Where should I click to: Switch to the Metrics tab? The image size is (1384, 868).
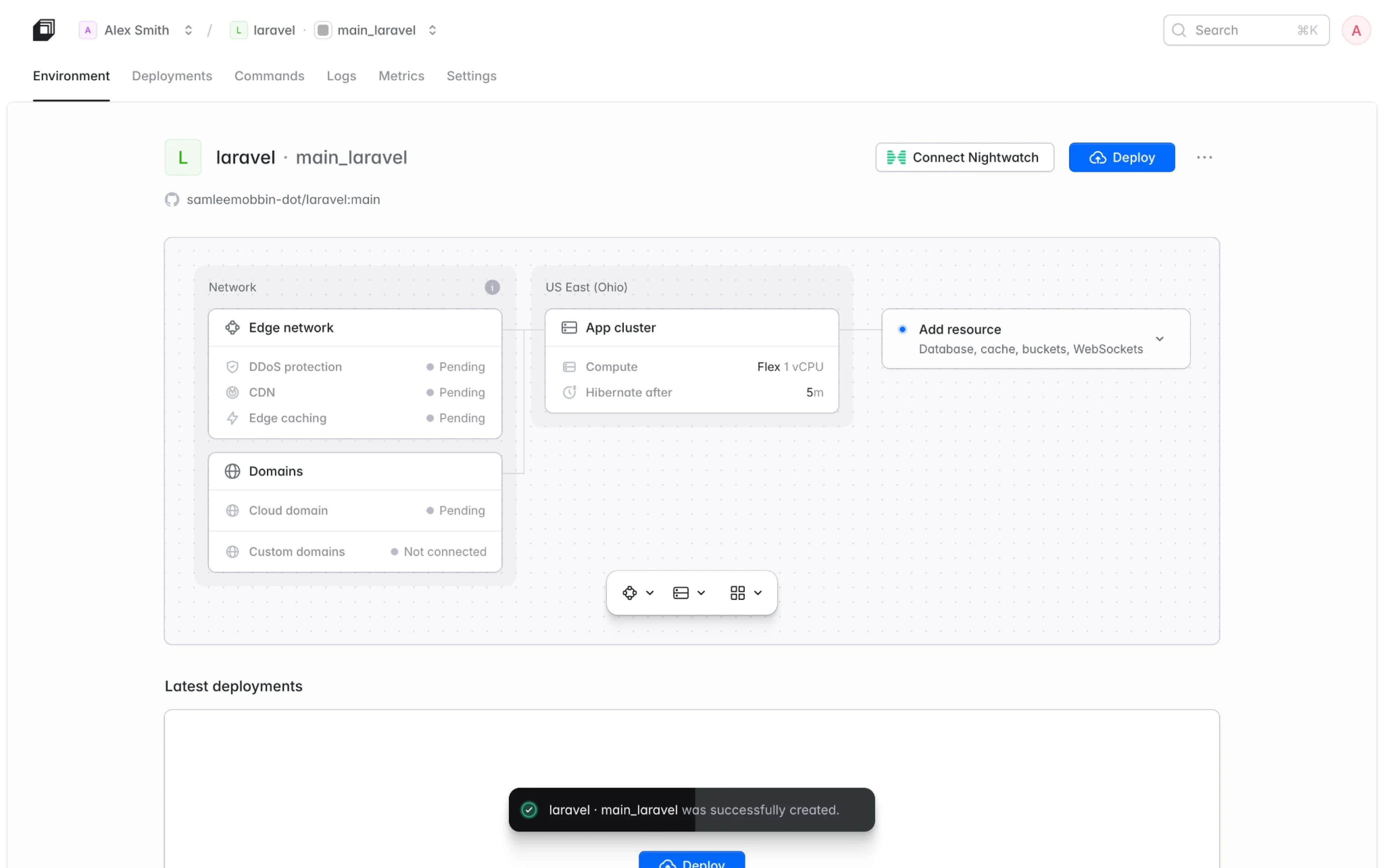point(401,76)
